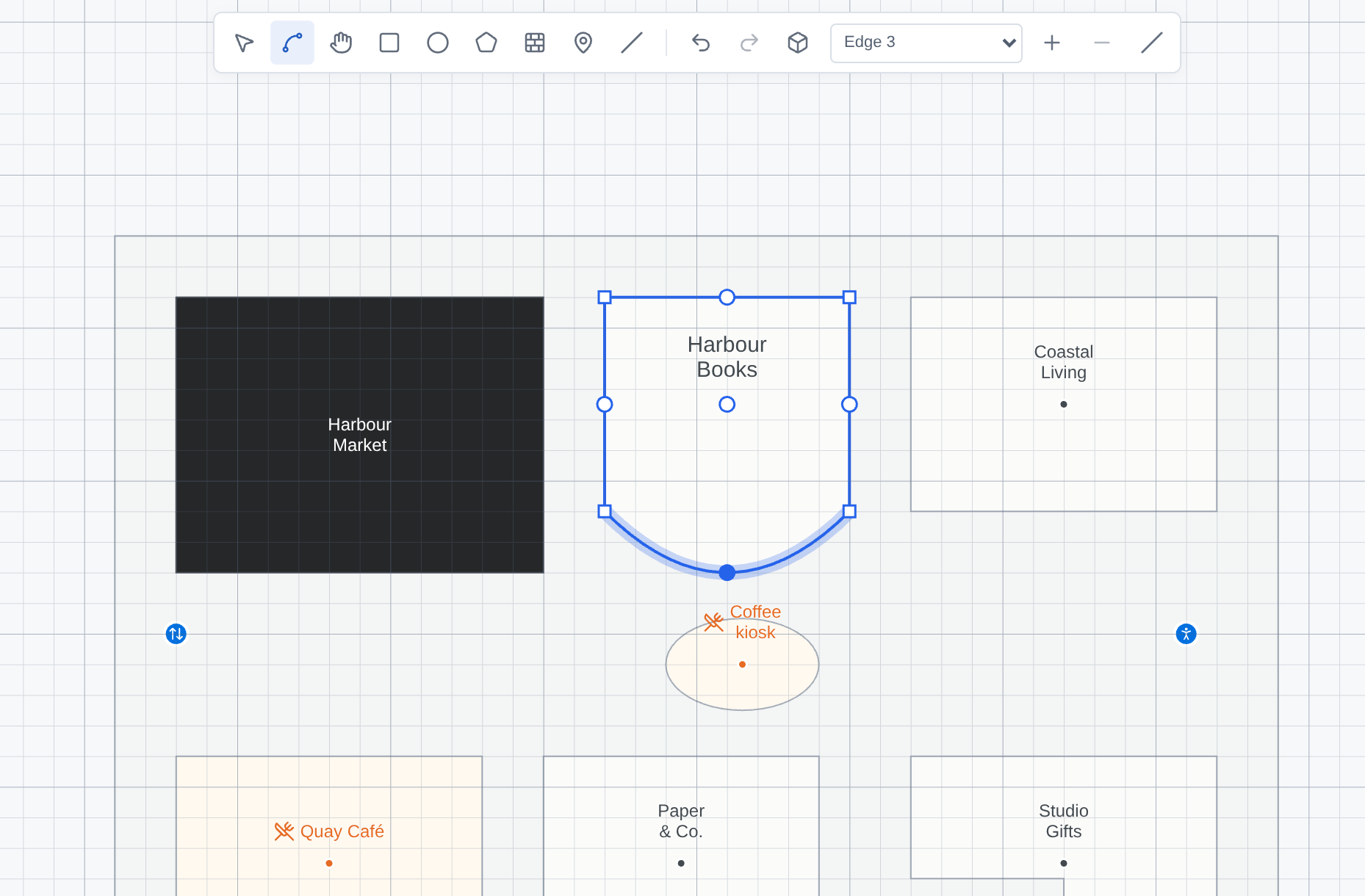Click the elevator marker with up-down arrows
1365x896 pixels.
click(x=176, y=634)
